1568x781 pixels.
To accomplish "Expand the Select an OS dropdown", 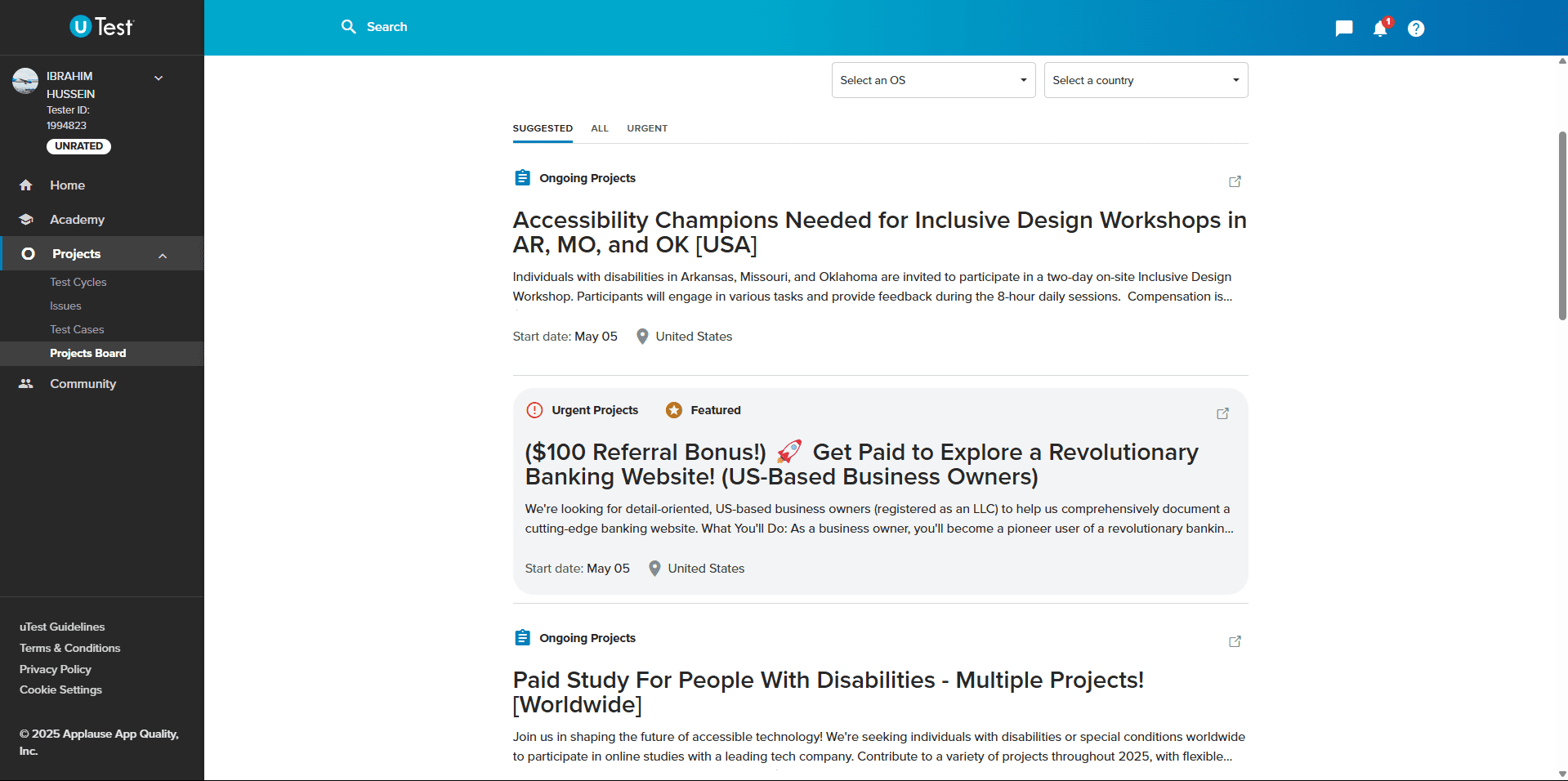I will pos(933,80).
